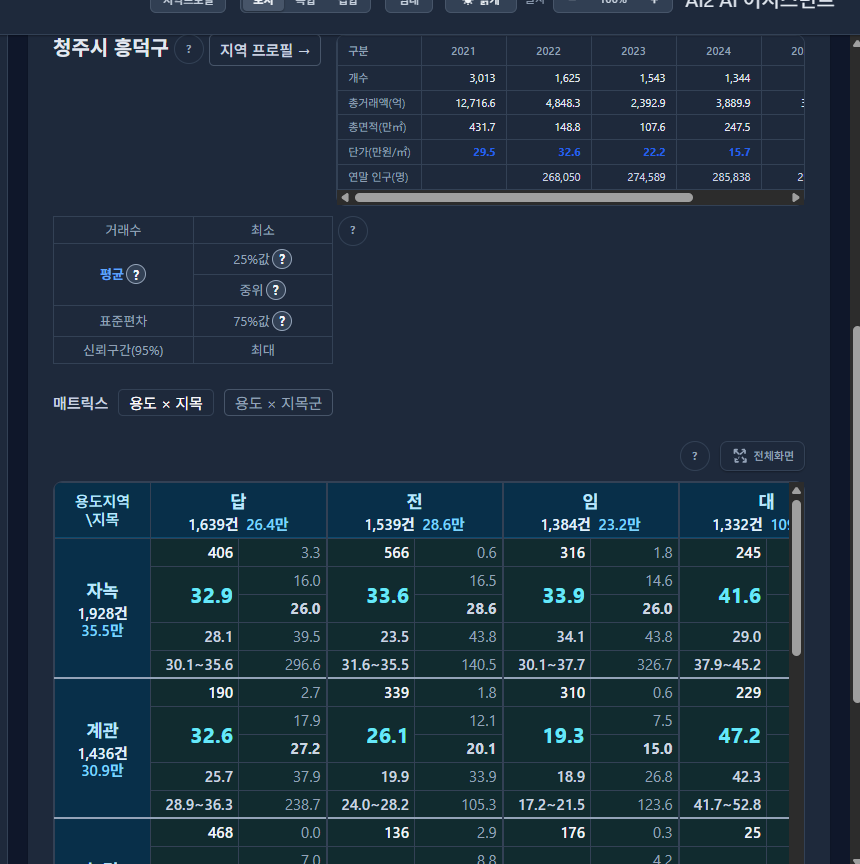The width and height of the screenshot is (860, 864).
Task: Click the 19.3 average in 계관 임 cell
Action: [x=563, y=736]
